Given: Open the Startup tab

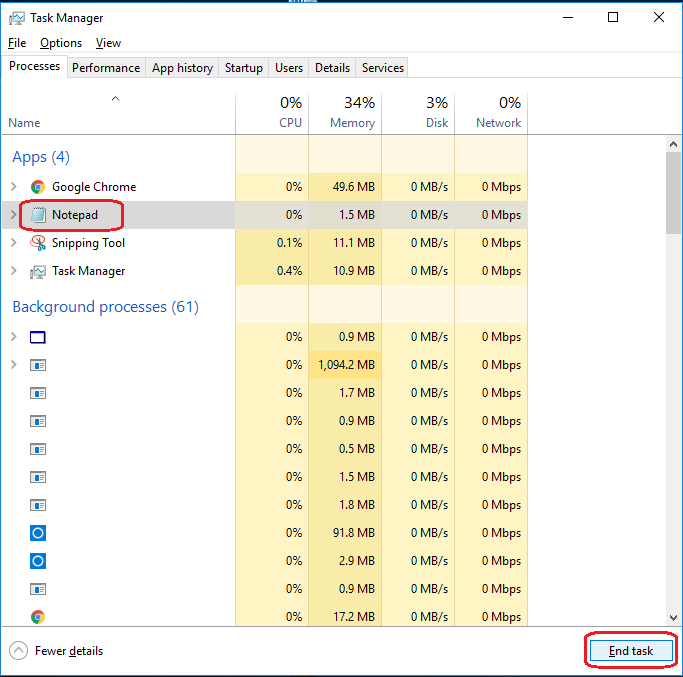Looking at the screenshot, I should point(244,68).
